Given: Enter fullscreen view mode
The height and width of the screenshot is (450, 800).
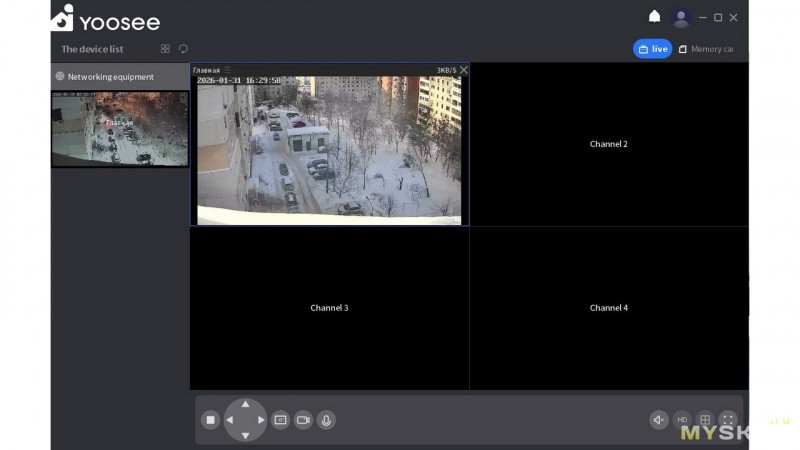Looking at the screenshot, I should pos(728,420).
